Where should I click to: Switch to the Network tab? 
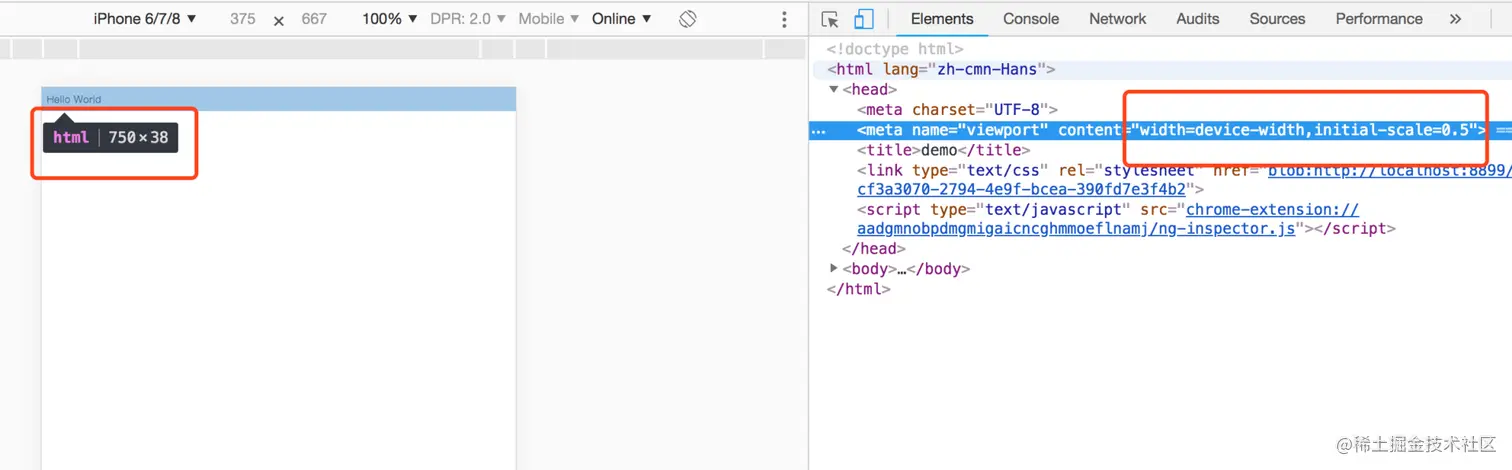click(1118, 19)
